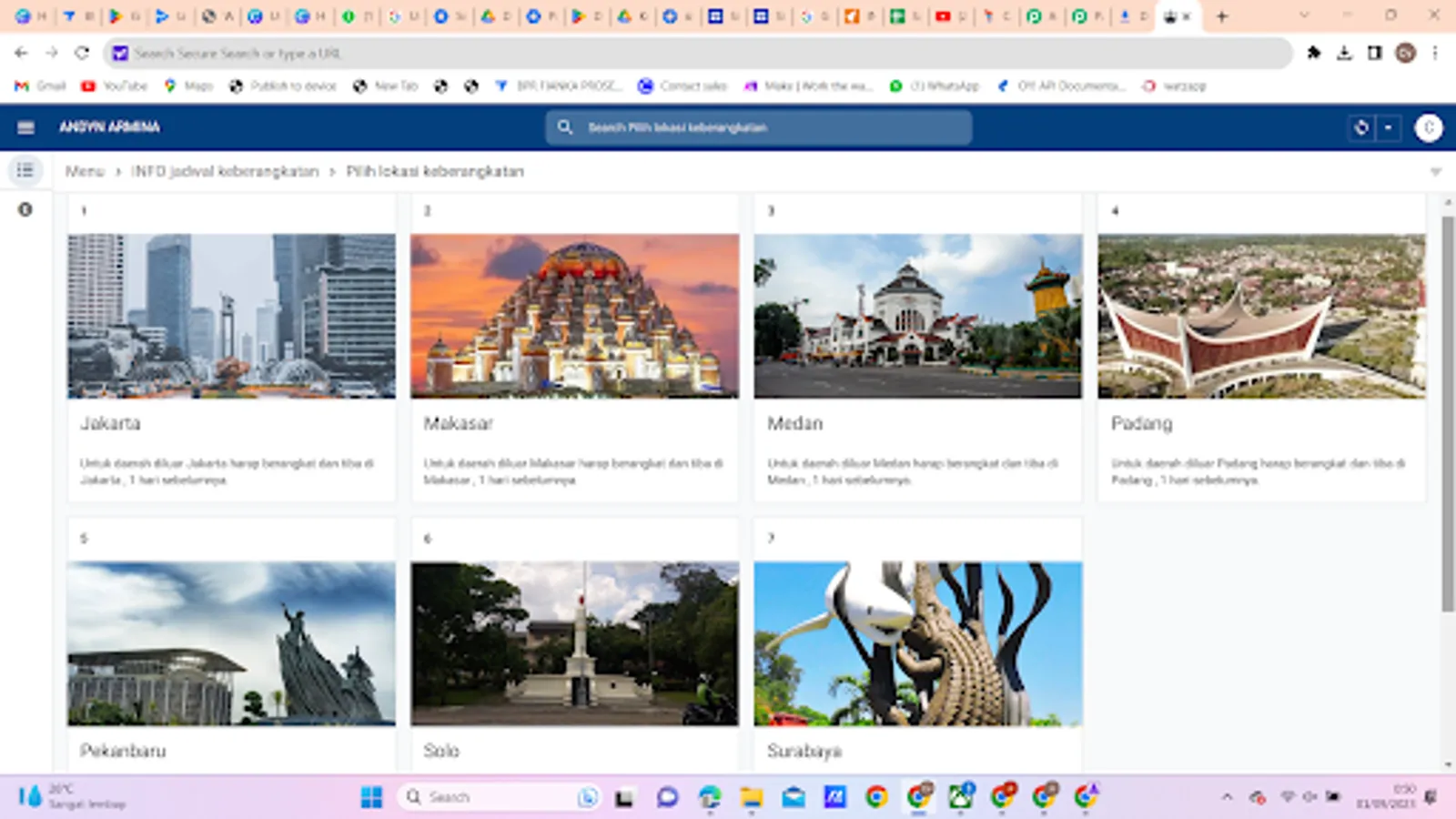
Task: Expand the filter chevron at breadcrumb right
Action: click(1435, 172)
